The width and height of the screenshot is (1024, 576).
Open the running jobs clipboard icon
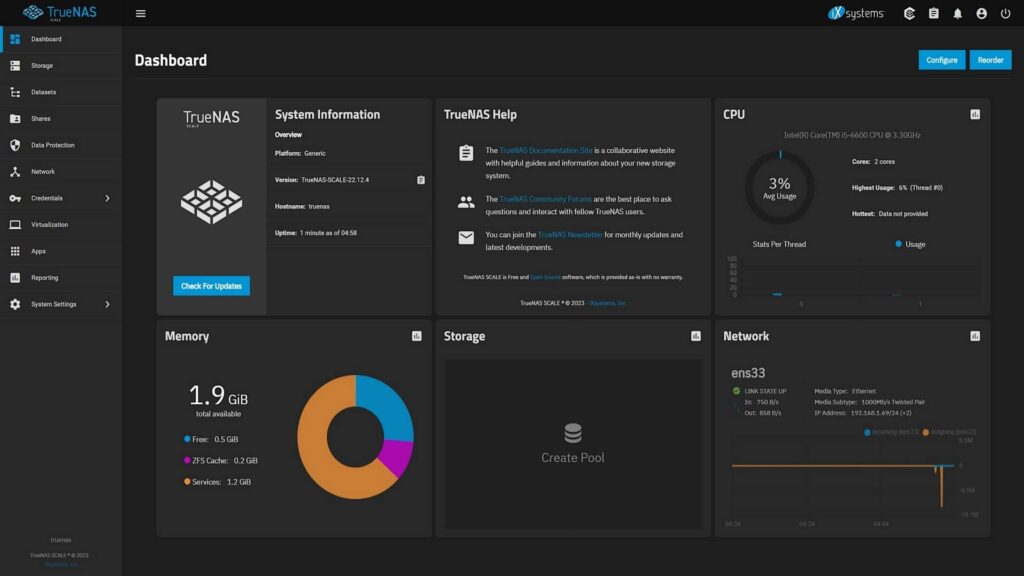coord(935,13)
